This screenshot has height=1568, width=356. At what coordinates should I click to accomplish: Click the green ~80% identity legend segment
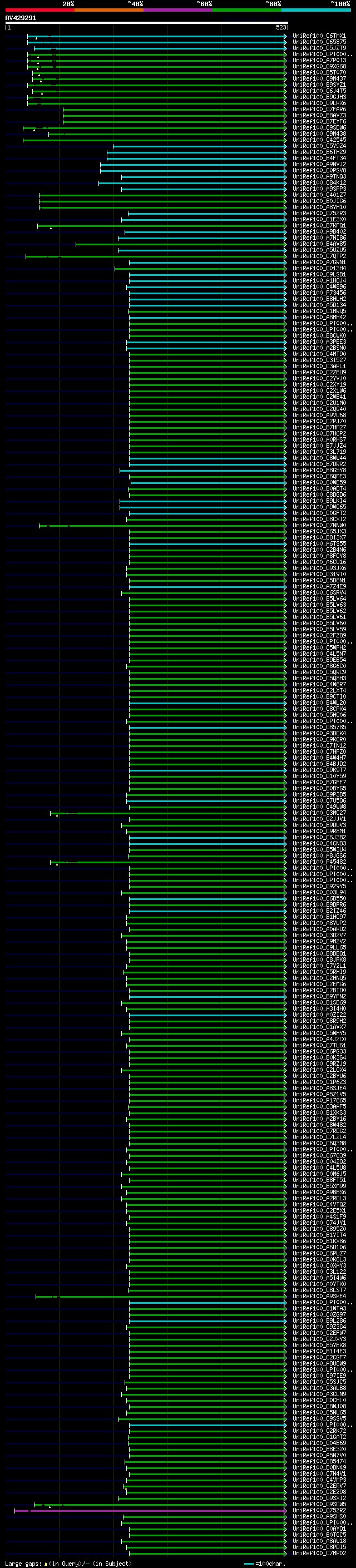pyautogui.click(x=247, y=10)
